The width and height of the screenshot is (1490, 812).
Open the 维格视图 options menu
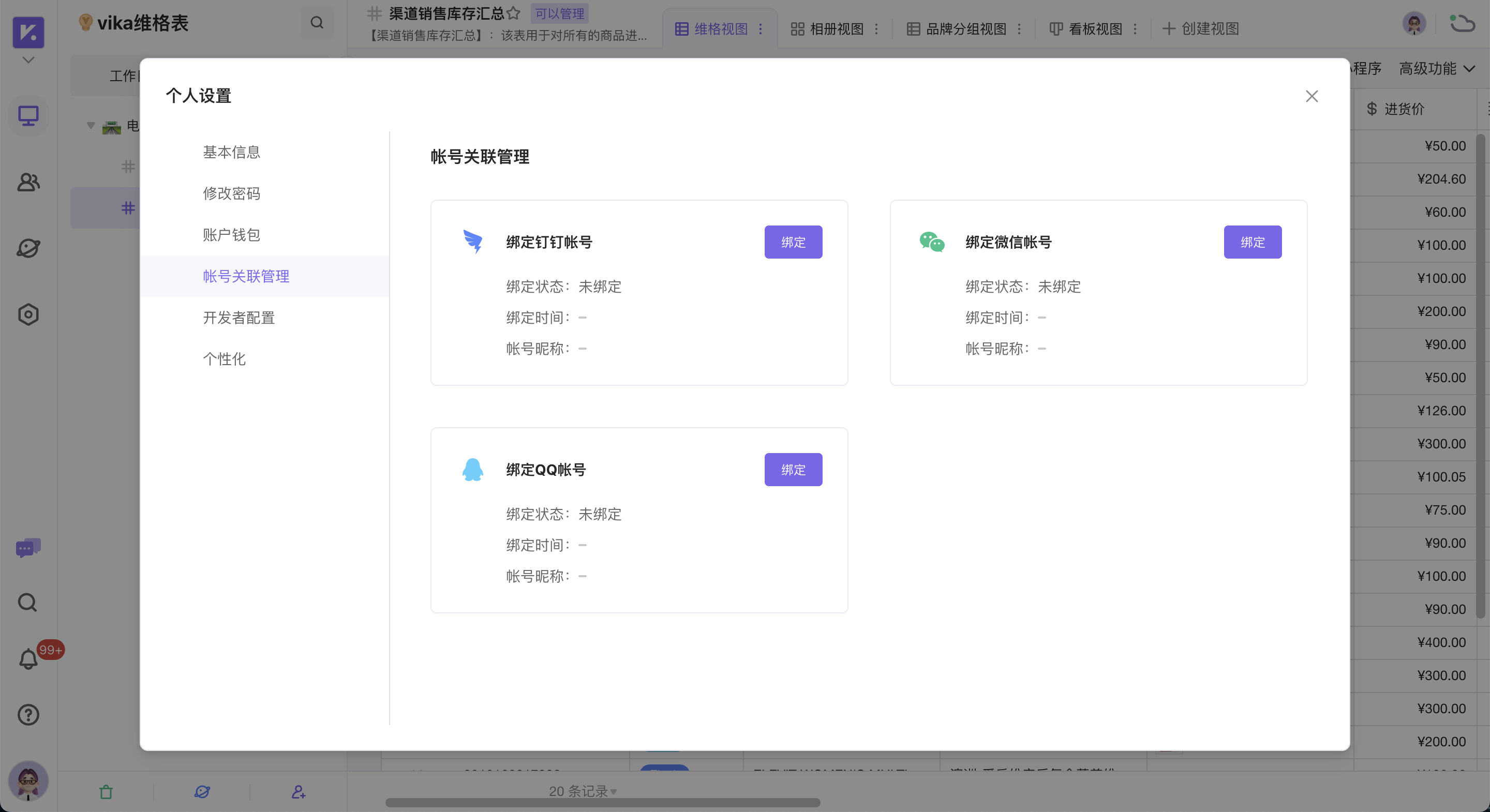point(761,29)
